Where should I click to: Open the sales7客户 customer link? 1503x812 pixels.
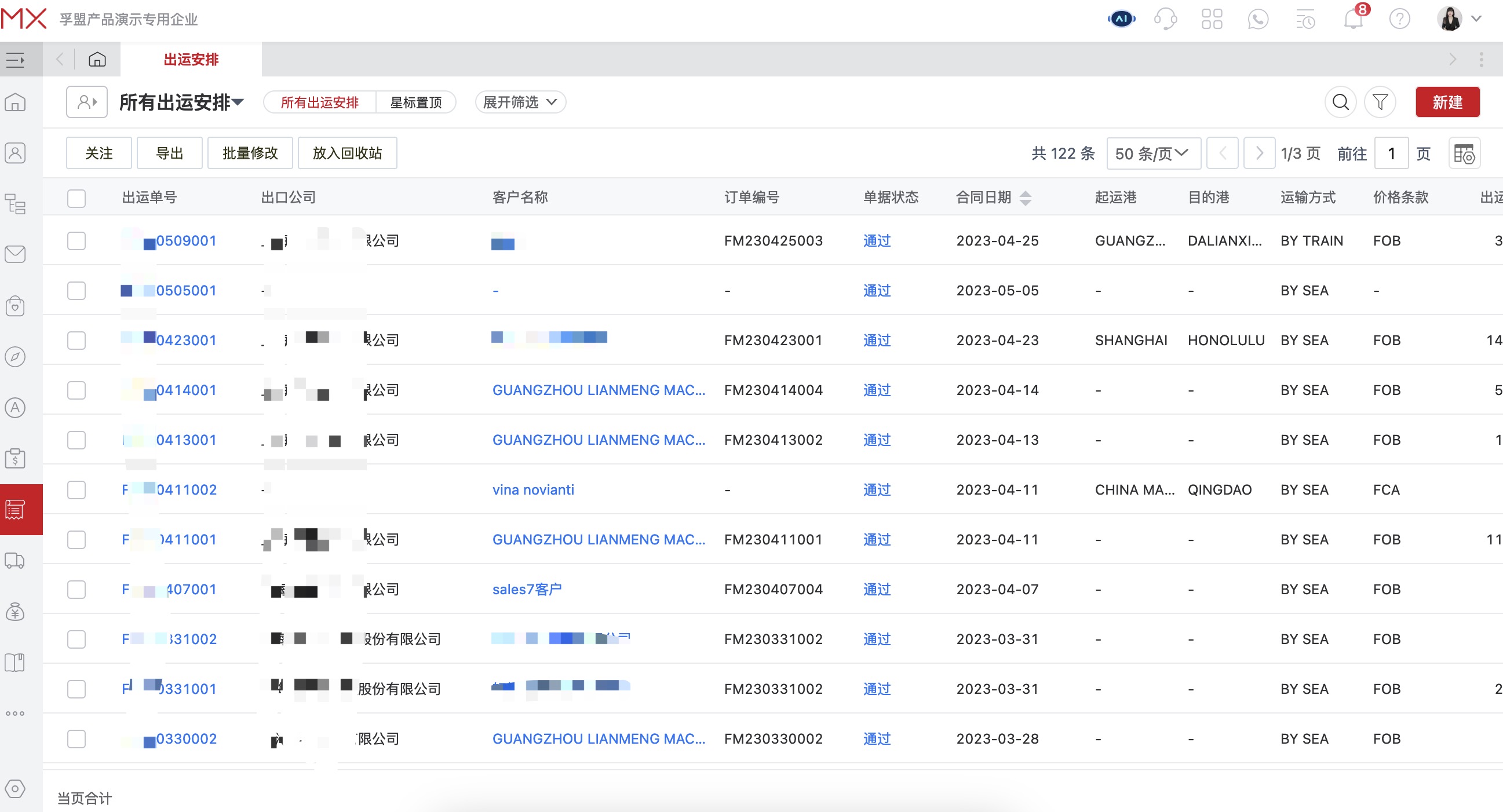527,590
